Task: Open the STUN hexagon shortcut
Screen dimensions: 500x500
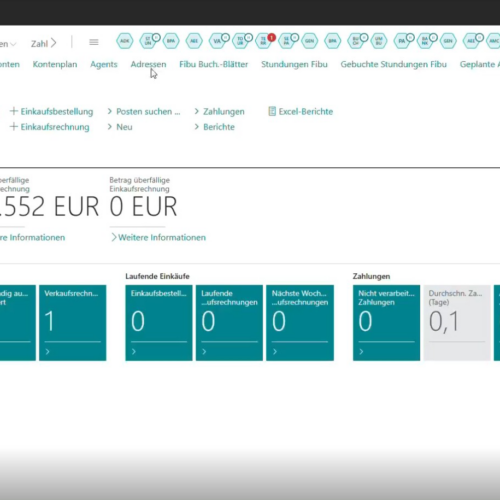Action: coord(149,41)
